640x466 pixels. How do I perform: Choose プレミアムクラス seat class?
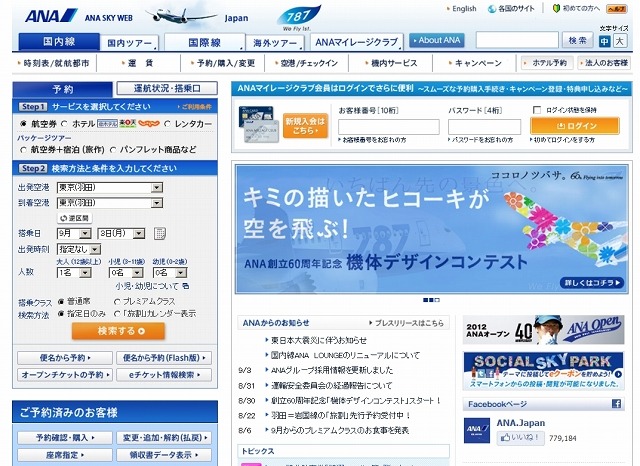coord(117,302)
